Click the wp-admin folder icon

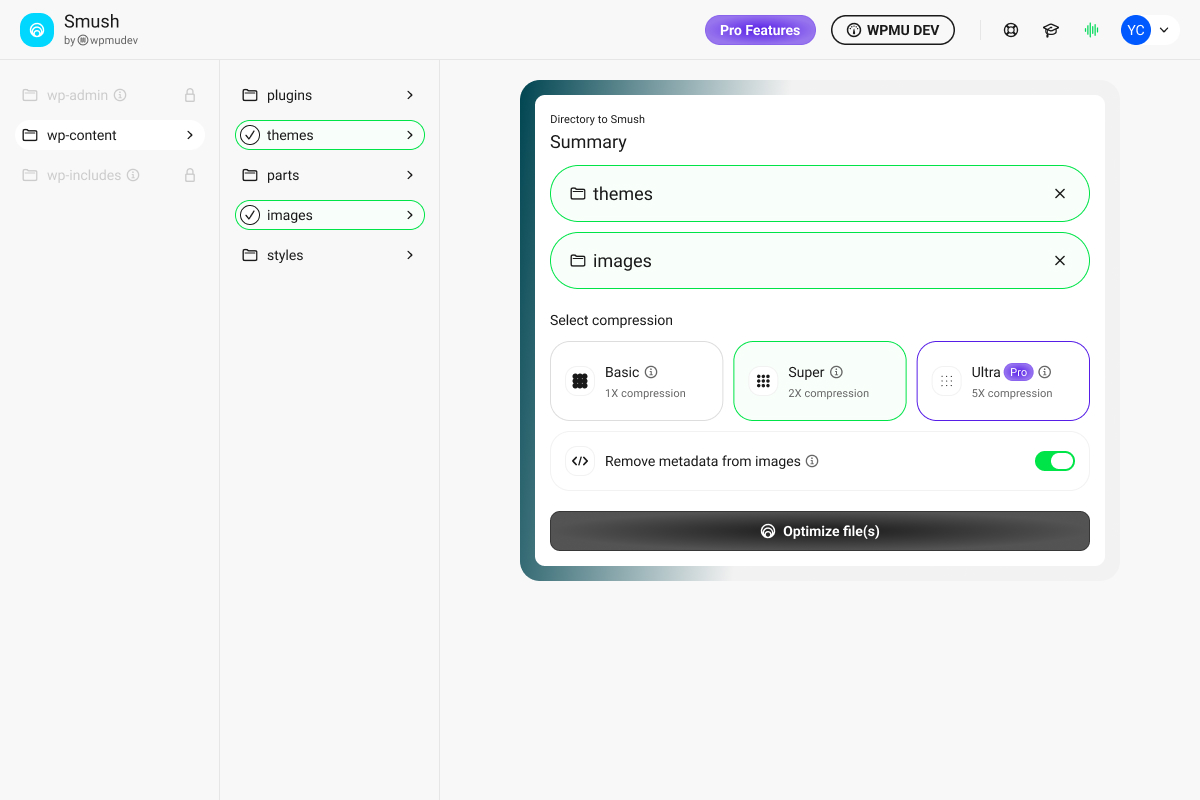click(30, 95)
